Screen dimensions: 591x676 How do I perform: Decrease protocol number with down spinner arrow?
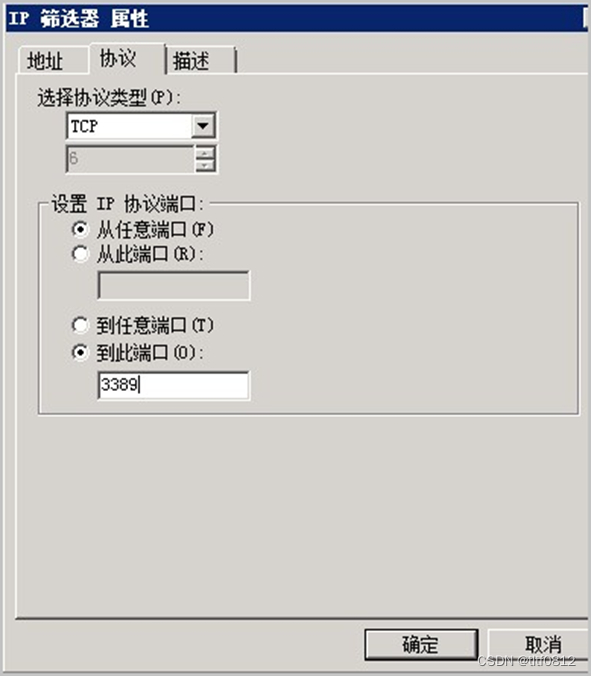tap(205, 166)
